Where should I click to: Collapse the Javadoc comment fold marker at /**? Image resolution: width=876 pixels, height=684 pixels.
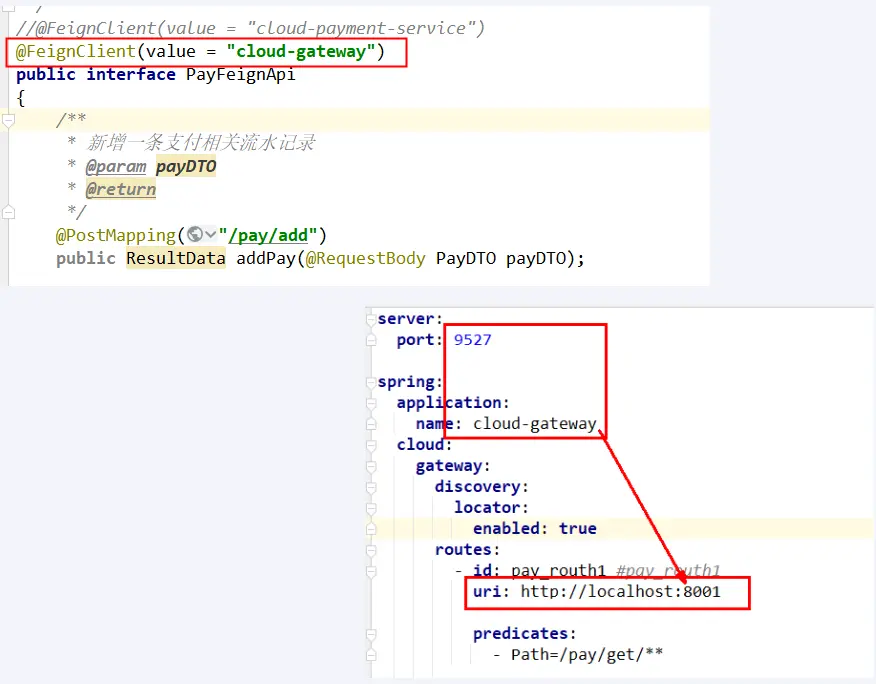[x=9, y=120]
